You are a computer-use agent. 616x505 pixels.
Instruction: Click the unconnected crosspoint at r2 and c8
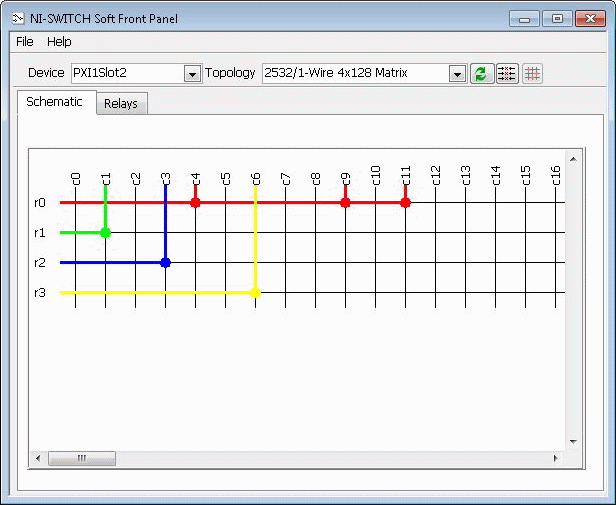tap(315, 262)
